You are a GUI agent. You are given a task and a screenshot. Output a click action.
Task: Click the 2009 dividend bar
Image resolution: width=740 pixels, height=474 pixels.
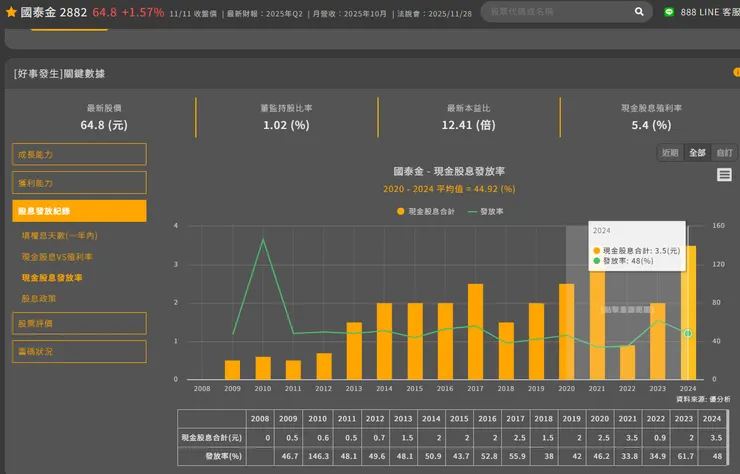tap(232, 370)
